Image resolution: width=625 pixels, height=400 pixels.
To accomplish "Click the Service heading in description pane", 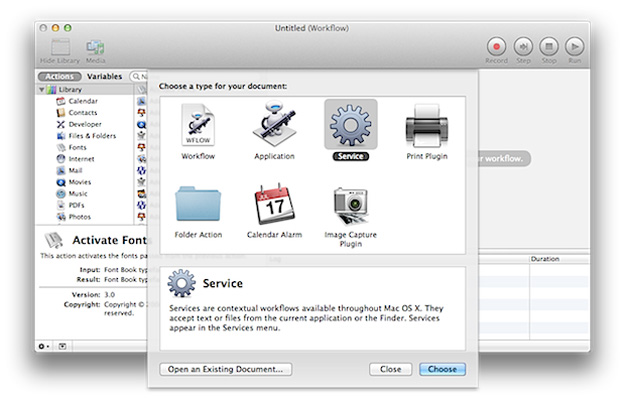I will point(222,283).
